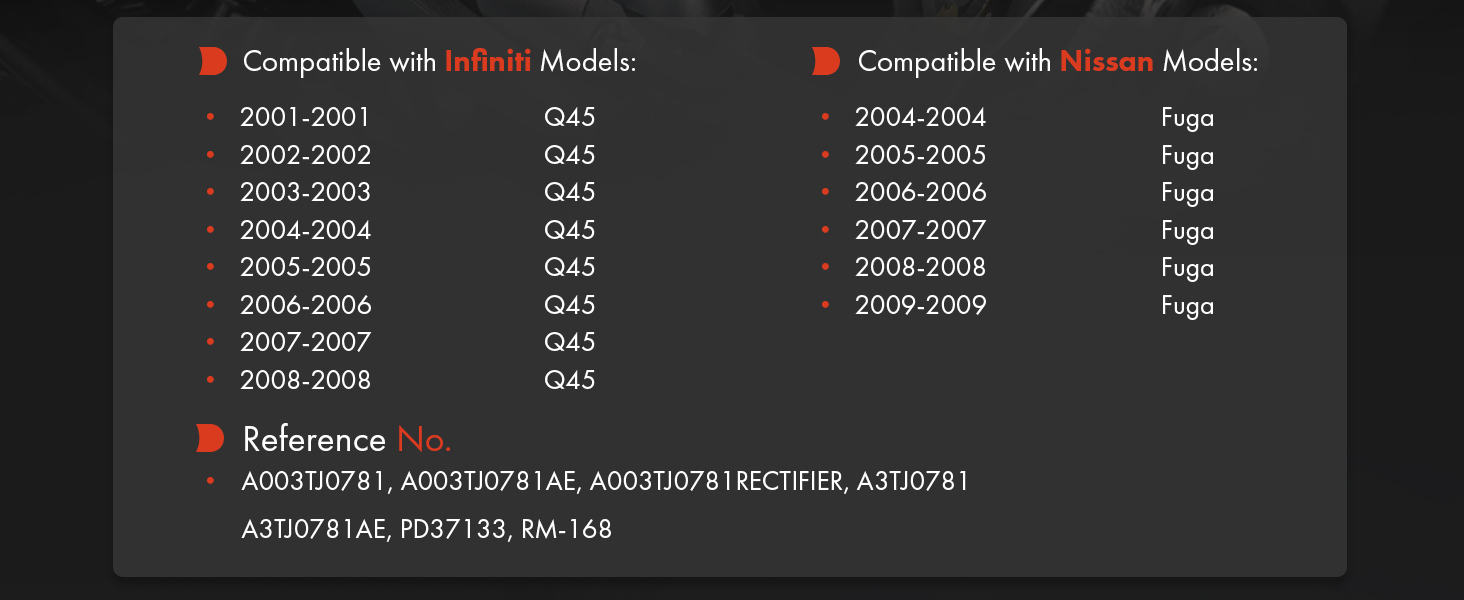Click the red bullet before 2007-2007 Fuga

pos(825,230)
